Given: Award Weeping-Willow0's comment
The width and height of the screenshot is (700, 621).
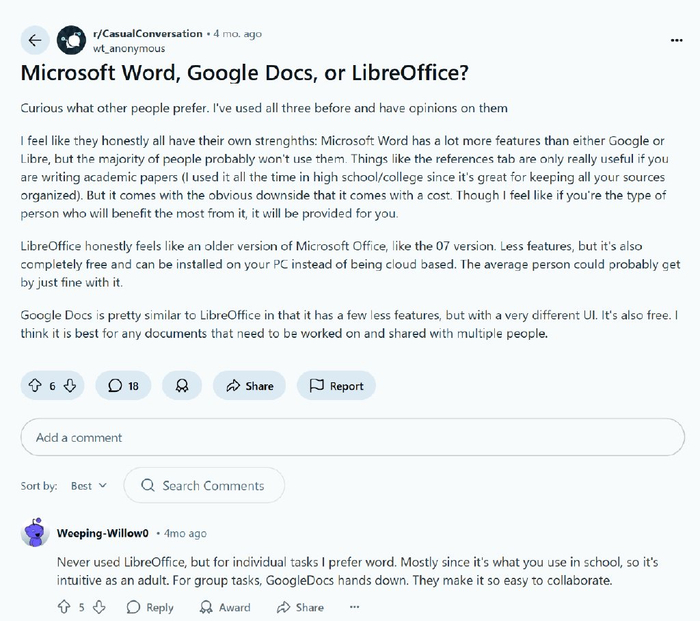Looking at the screenshot, I should coord(225,607).
